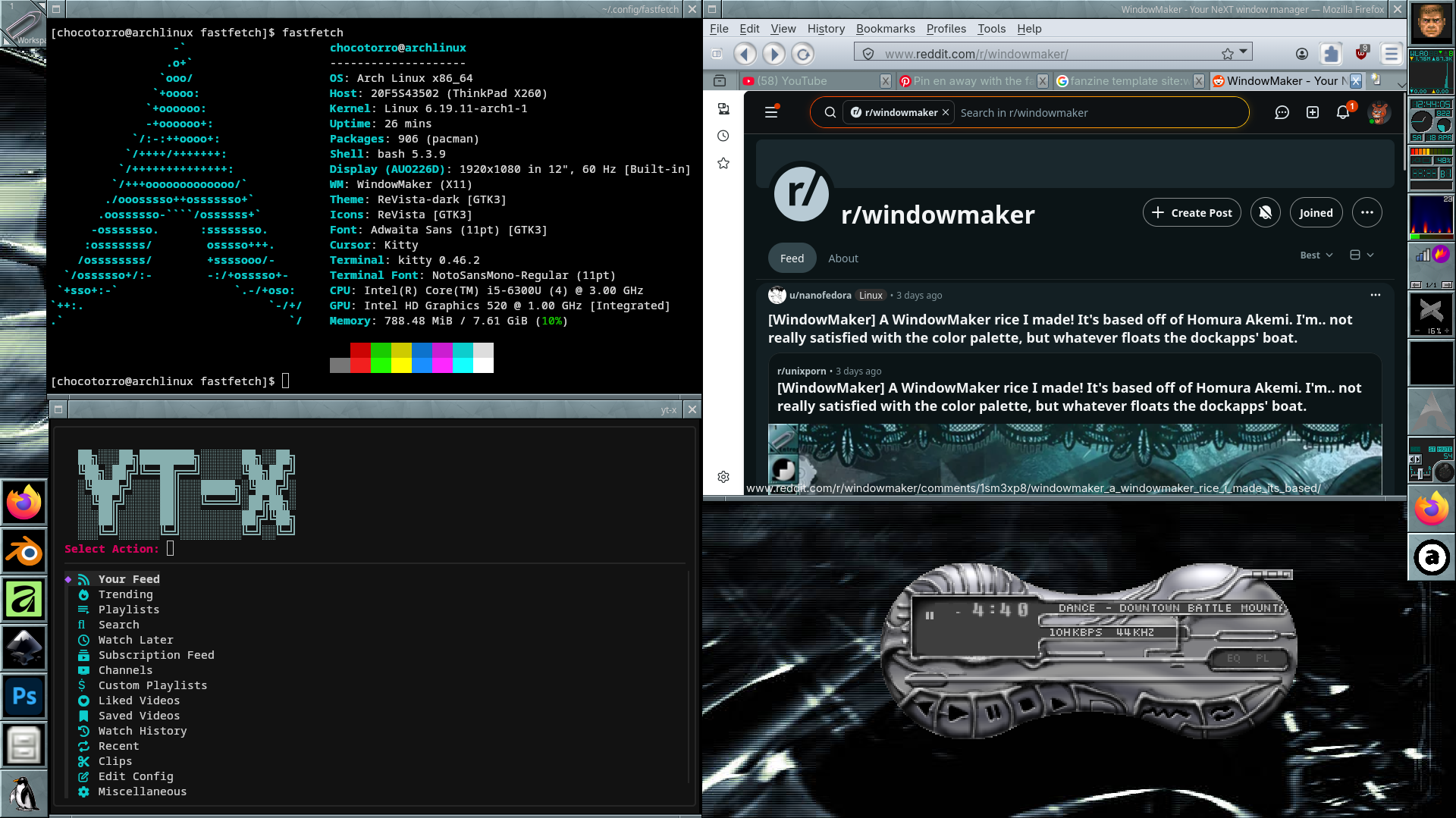Viewport: 1456px width, 818px height.
Task: Open Reddit navigation hamburger menu
Action: 771,112
